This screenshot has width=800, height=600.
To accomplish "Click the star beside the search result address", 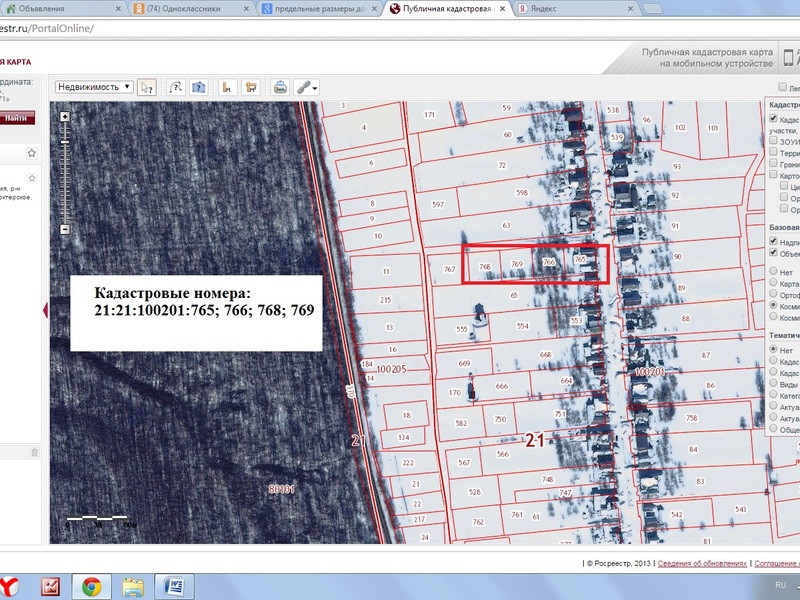I will click(x=32, y=178).
